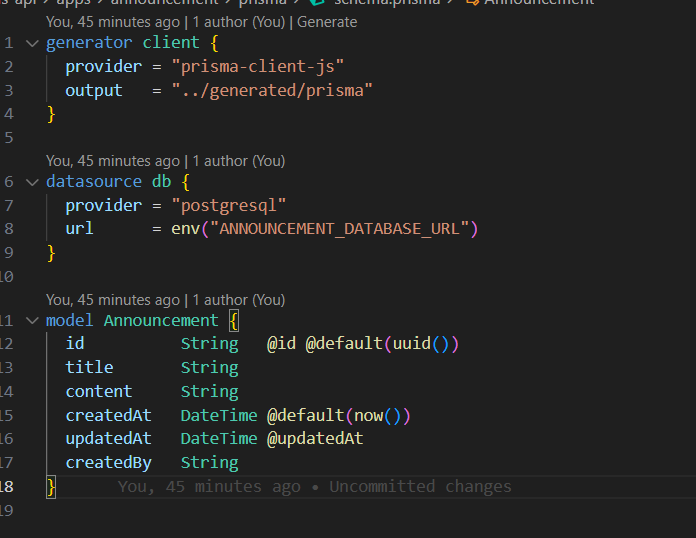Click the 'content' field name
The image size is (696, 538).
coord(99,392)
